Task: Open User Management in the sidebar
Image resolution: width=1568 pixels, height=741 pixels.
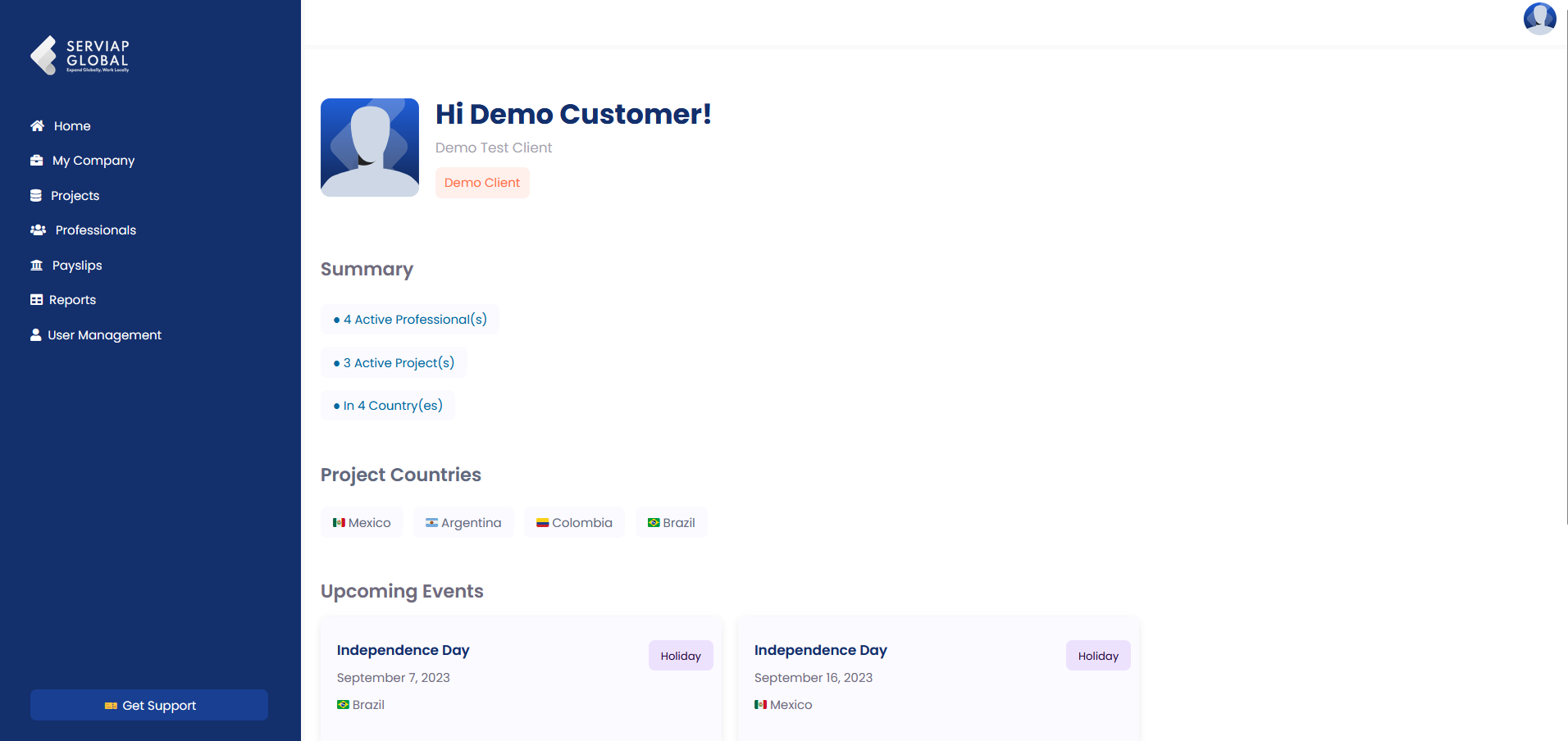Action: point(104,335)
